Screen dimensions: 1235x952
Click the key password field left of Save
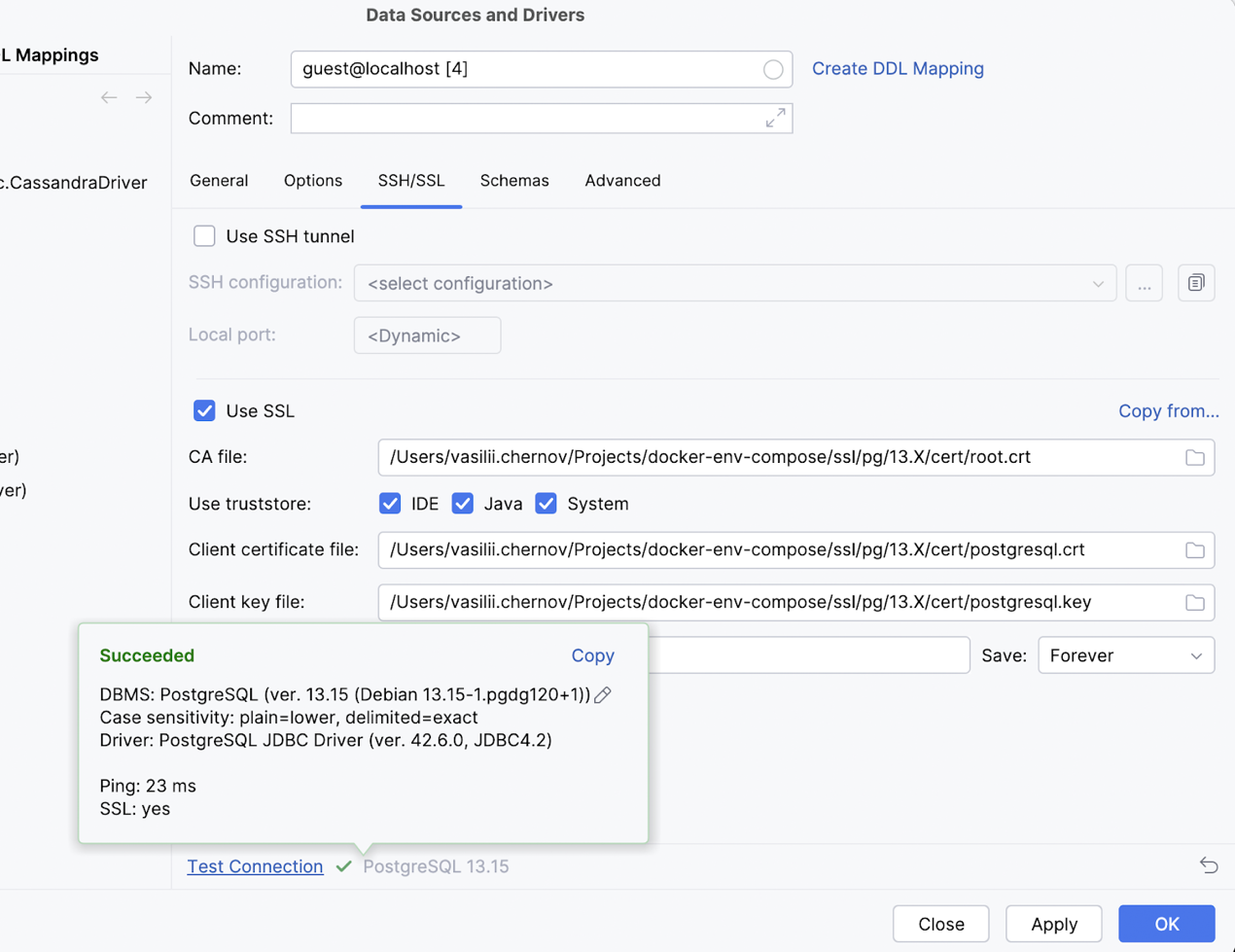809,655
